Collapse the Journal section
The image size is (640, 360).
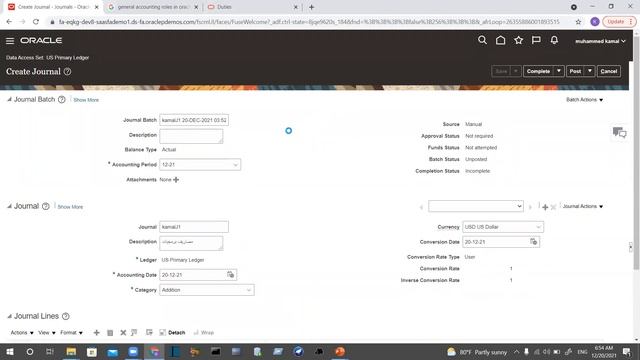point(9,206)
